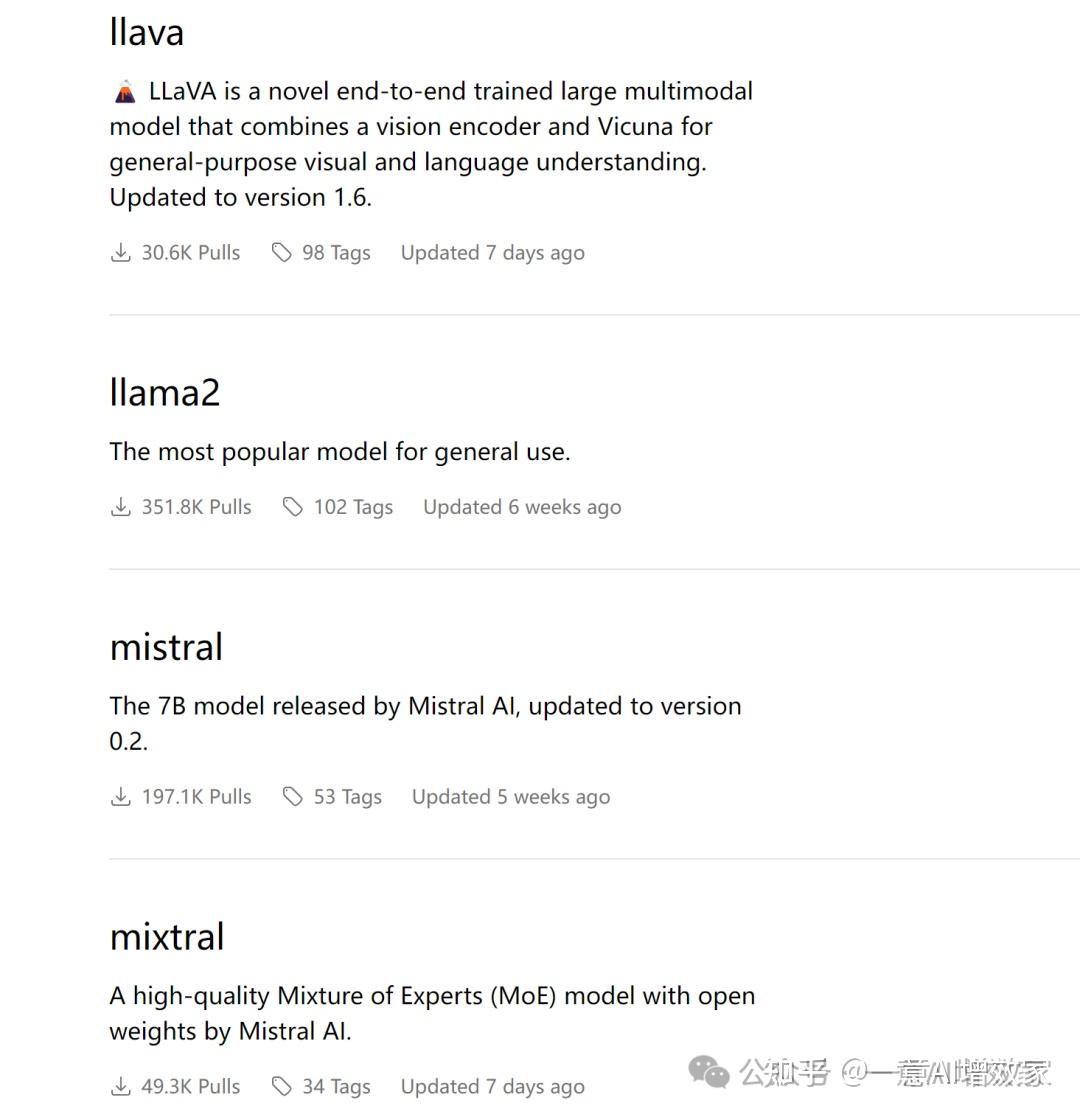The width and height of the screenshot is (1080, 1117).
Task: Click the download icon beside 197.1K Pulls
Action: (120, 797)
